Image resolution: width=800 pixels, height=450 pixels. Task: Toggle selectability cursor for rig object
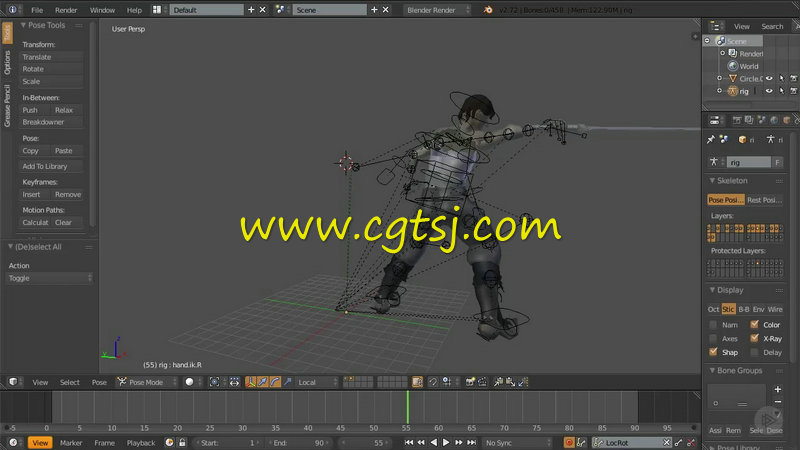(x=782, y=91)
